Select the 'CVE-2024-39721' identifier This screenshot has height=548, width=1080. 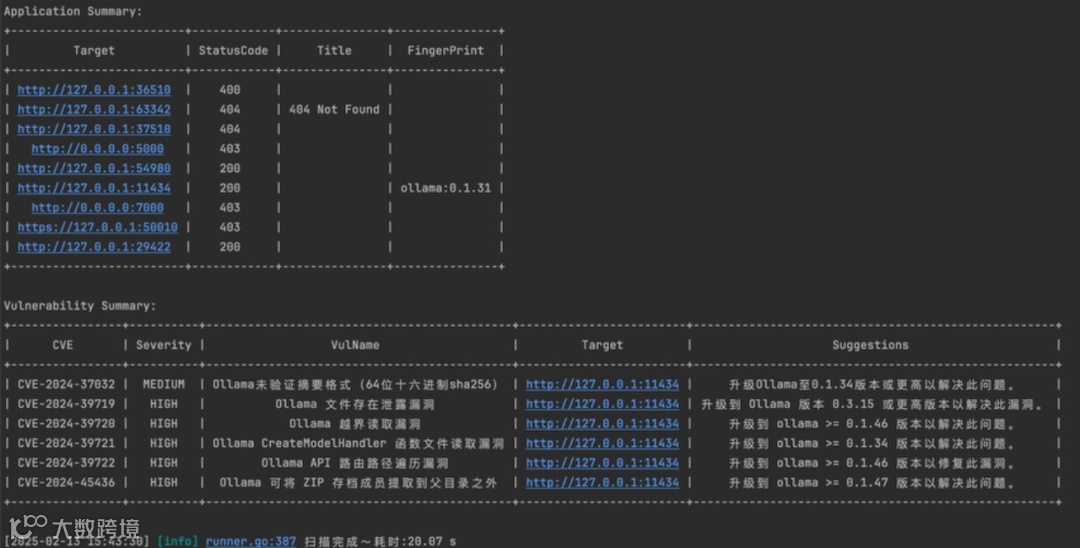point(66,443)
